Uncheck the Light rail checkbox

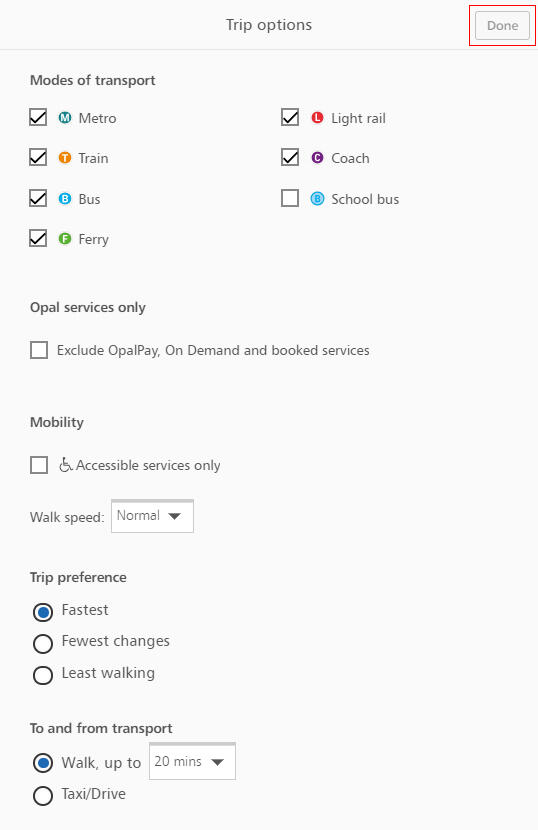pyautogui.click(x=290, y=118)
